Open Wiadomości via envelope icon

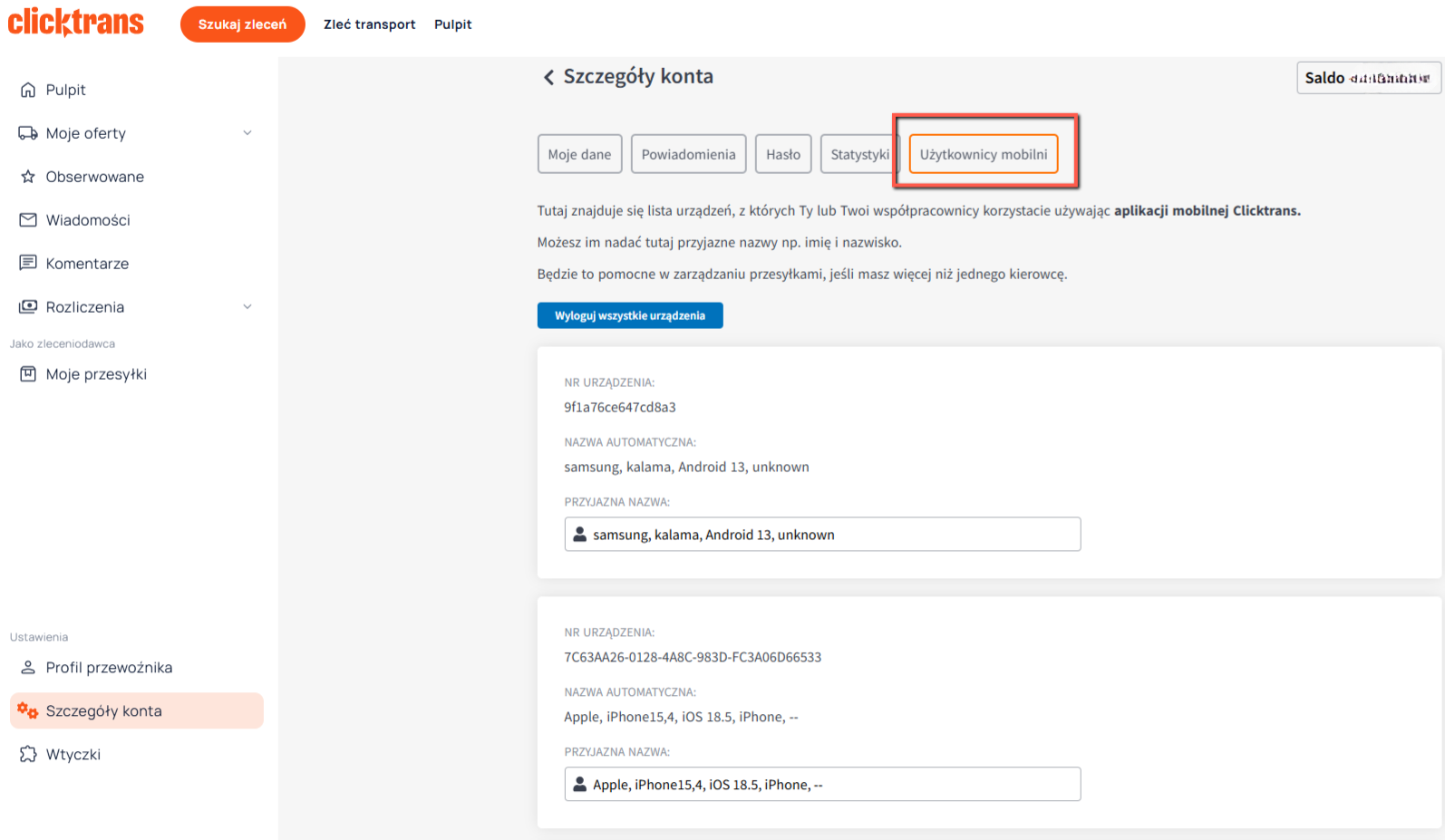(x=28, y=220)
